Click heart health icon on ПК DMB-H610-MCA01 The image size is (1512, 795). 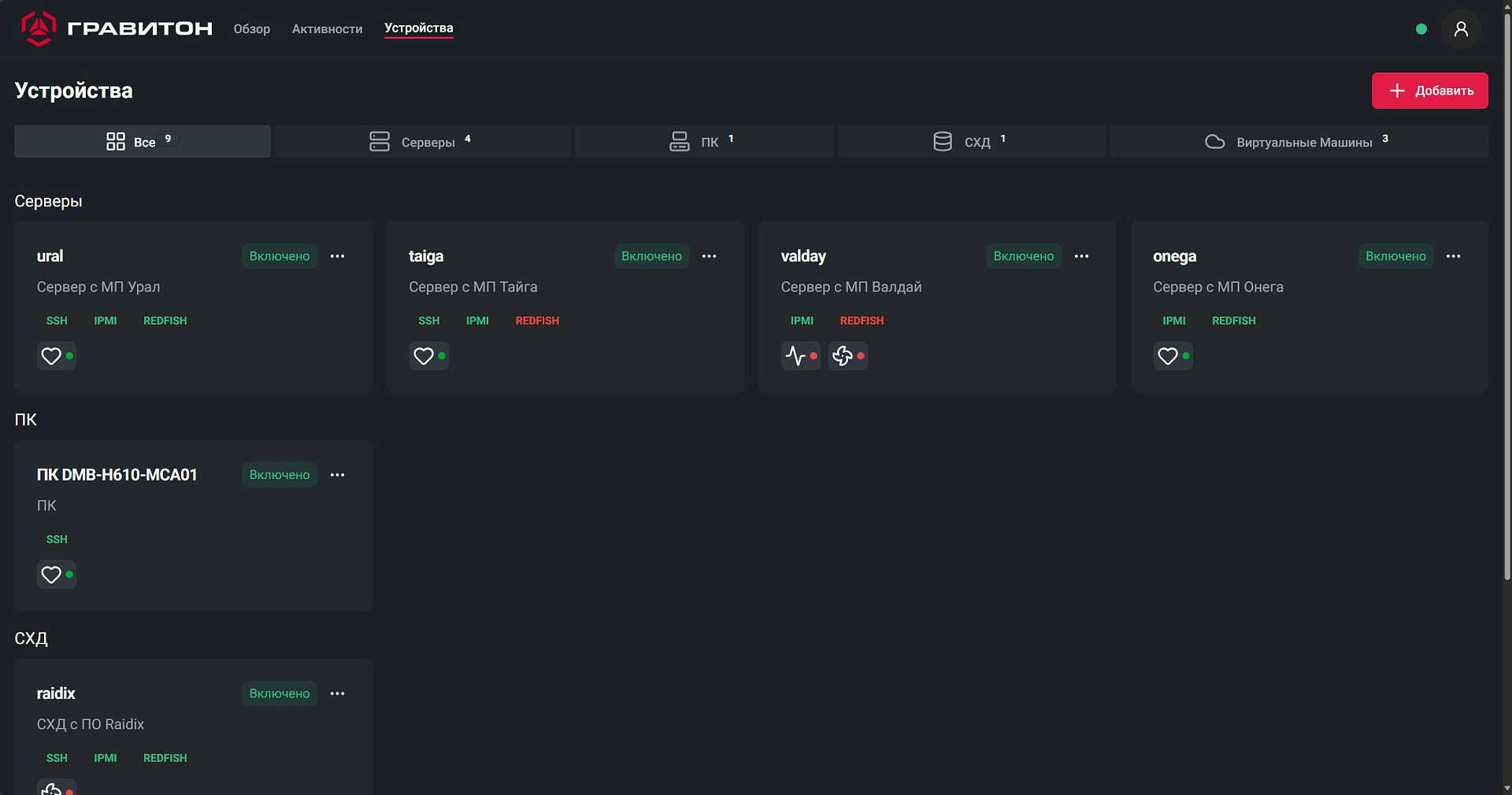[52, 575]
